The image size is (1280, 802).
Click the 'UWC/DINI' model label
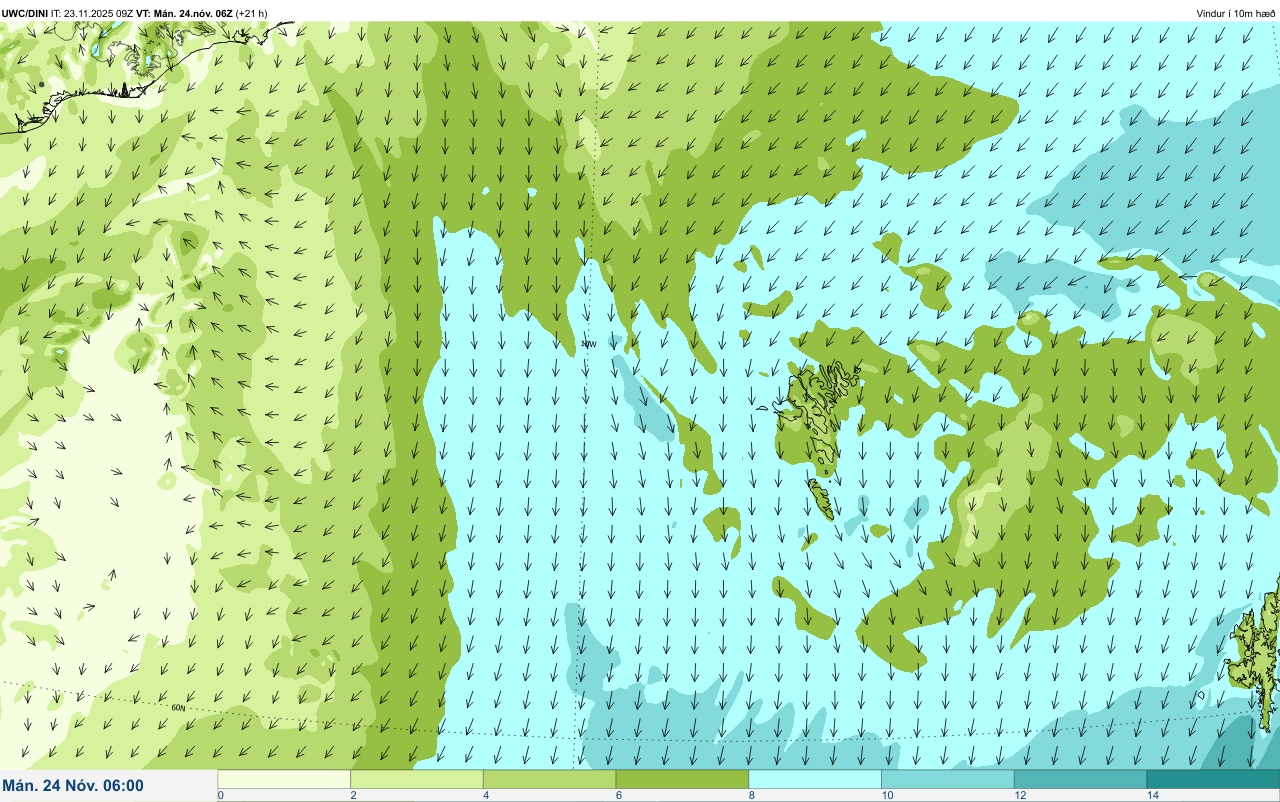(x=25, y=13)
